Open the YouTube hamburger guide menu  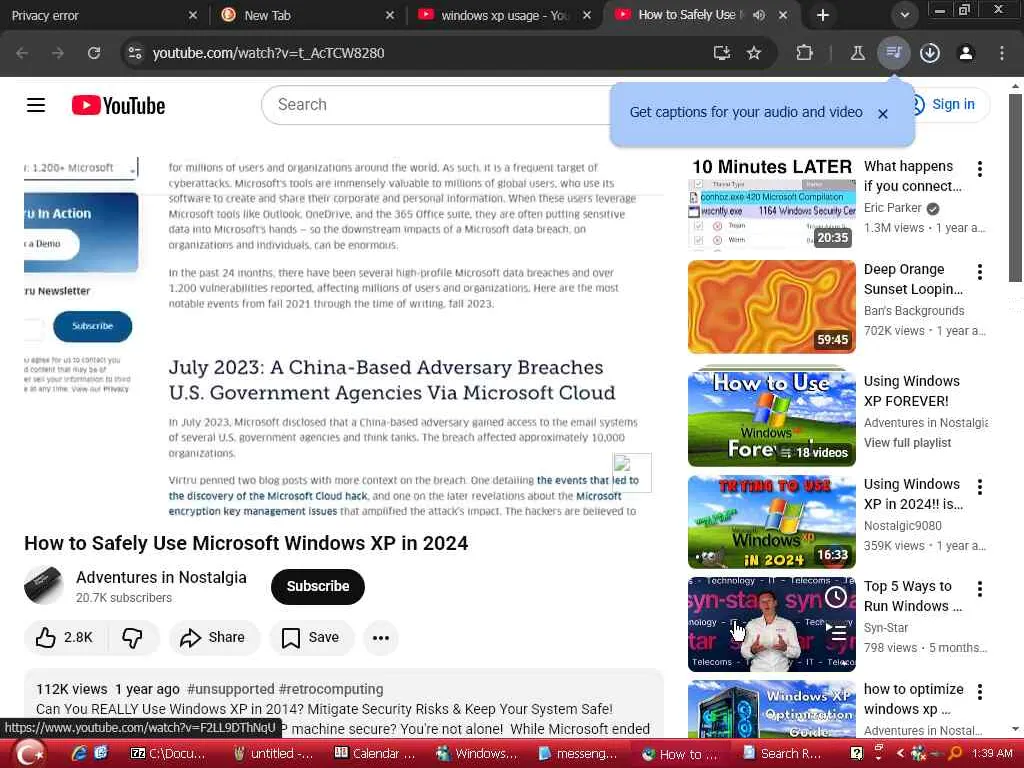point(36,105)
